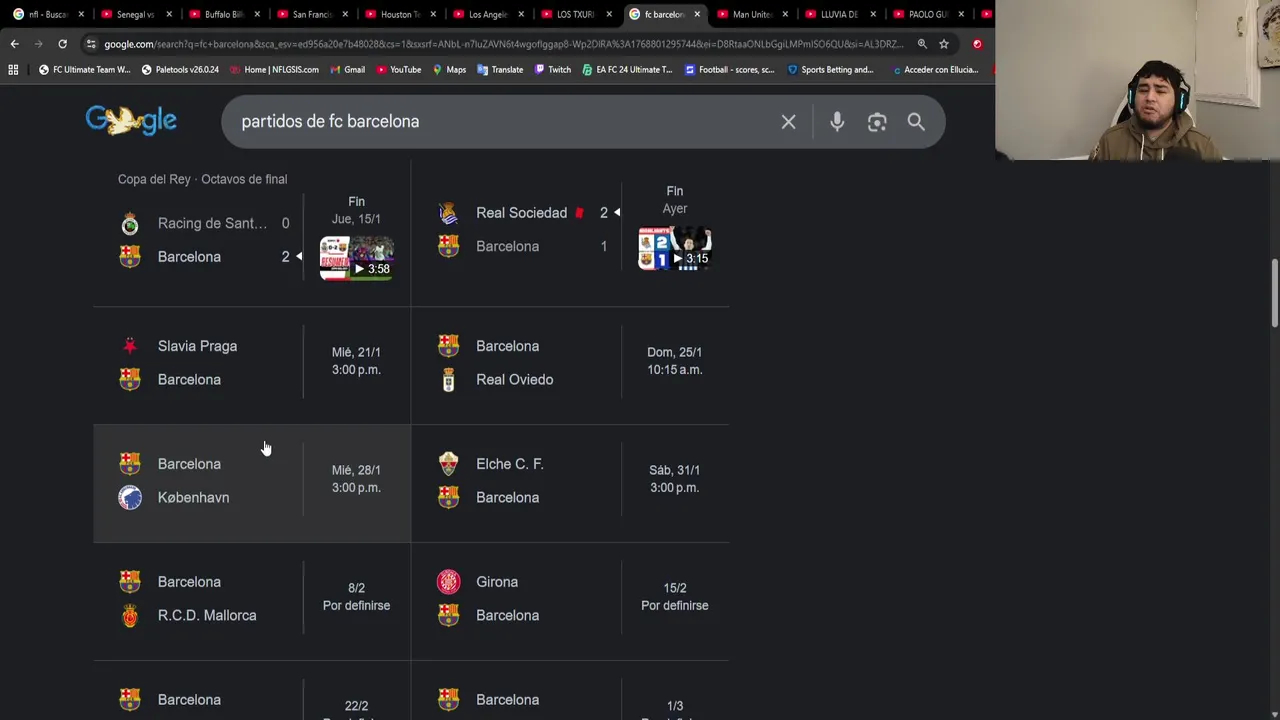
Task: Open the Football - scores bookmark
Action: pos(729,70)
